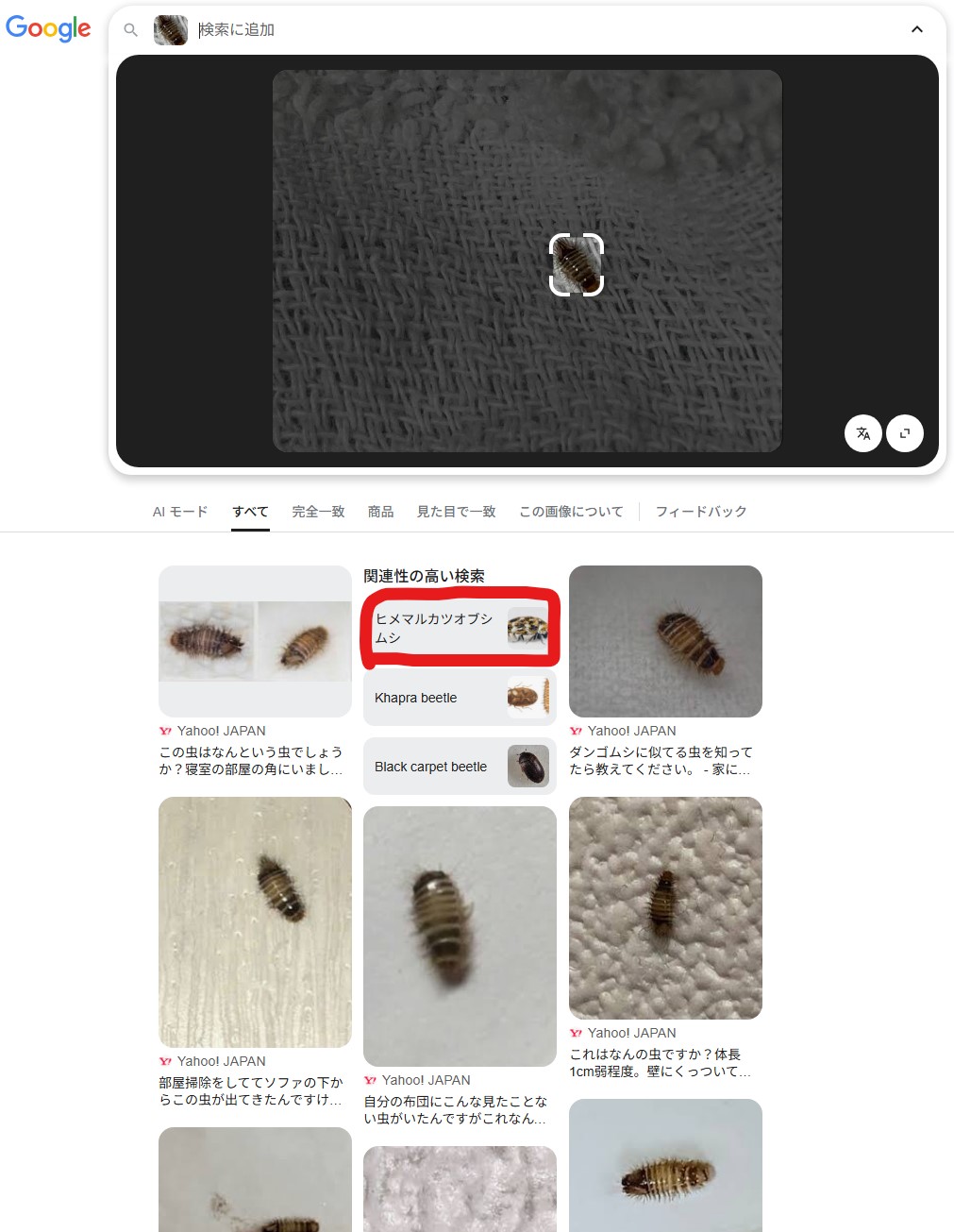Select the Khapra beetle related search
This screenshot has width=954, height=1232.
coord(460,698)
